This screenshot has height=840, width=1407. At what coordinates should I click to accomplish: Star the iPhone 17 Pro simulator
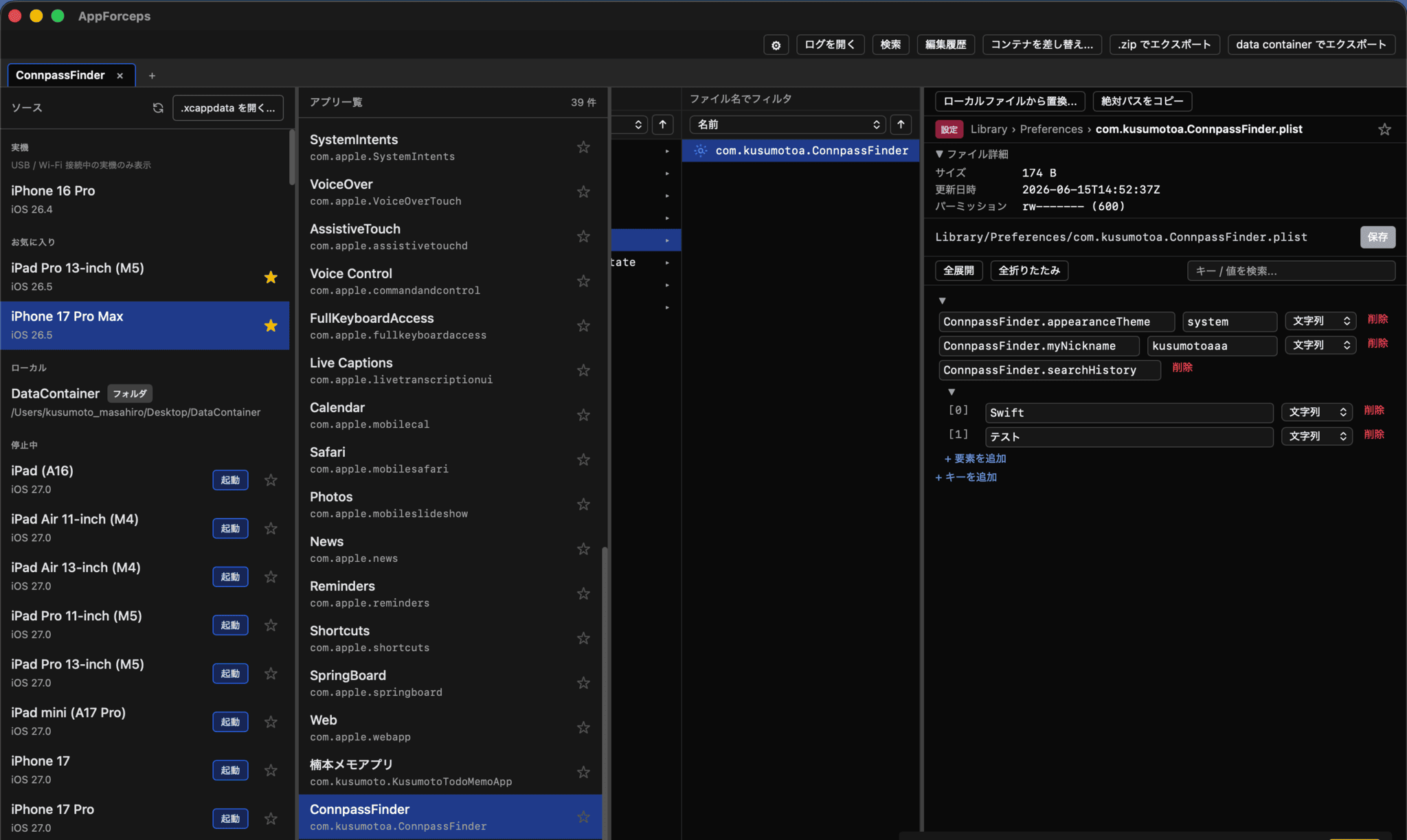point(271,819)
